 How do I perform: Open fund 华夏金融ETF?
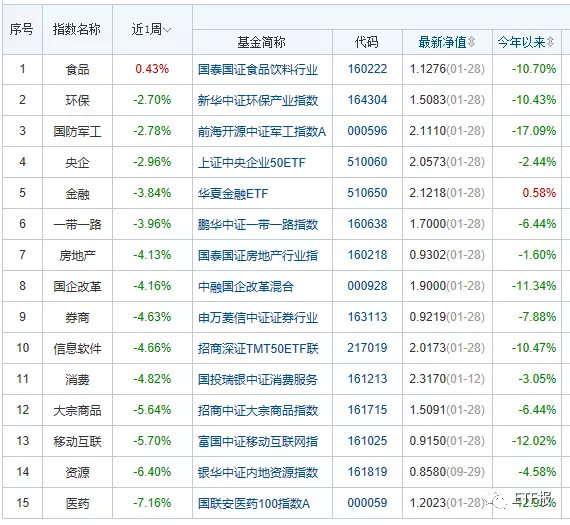coord(233,193)
